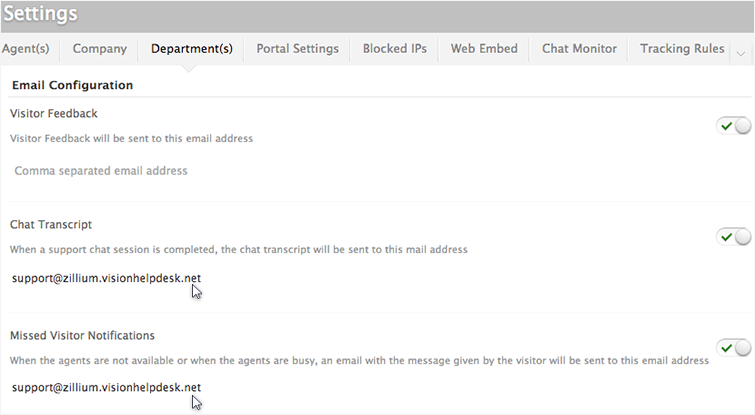755x415 pixels.
Task: Expand the more-tabs chevron after Tracking Rules
Action: pyautogui.click(x=740, y=50)
